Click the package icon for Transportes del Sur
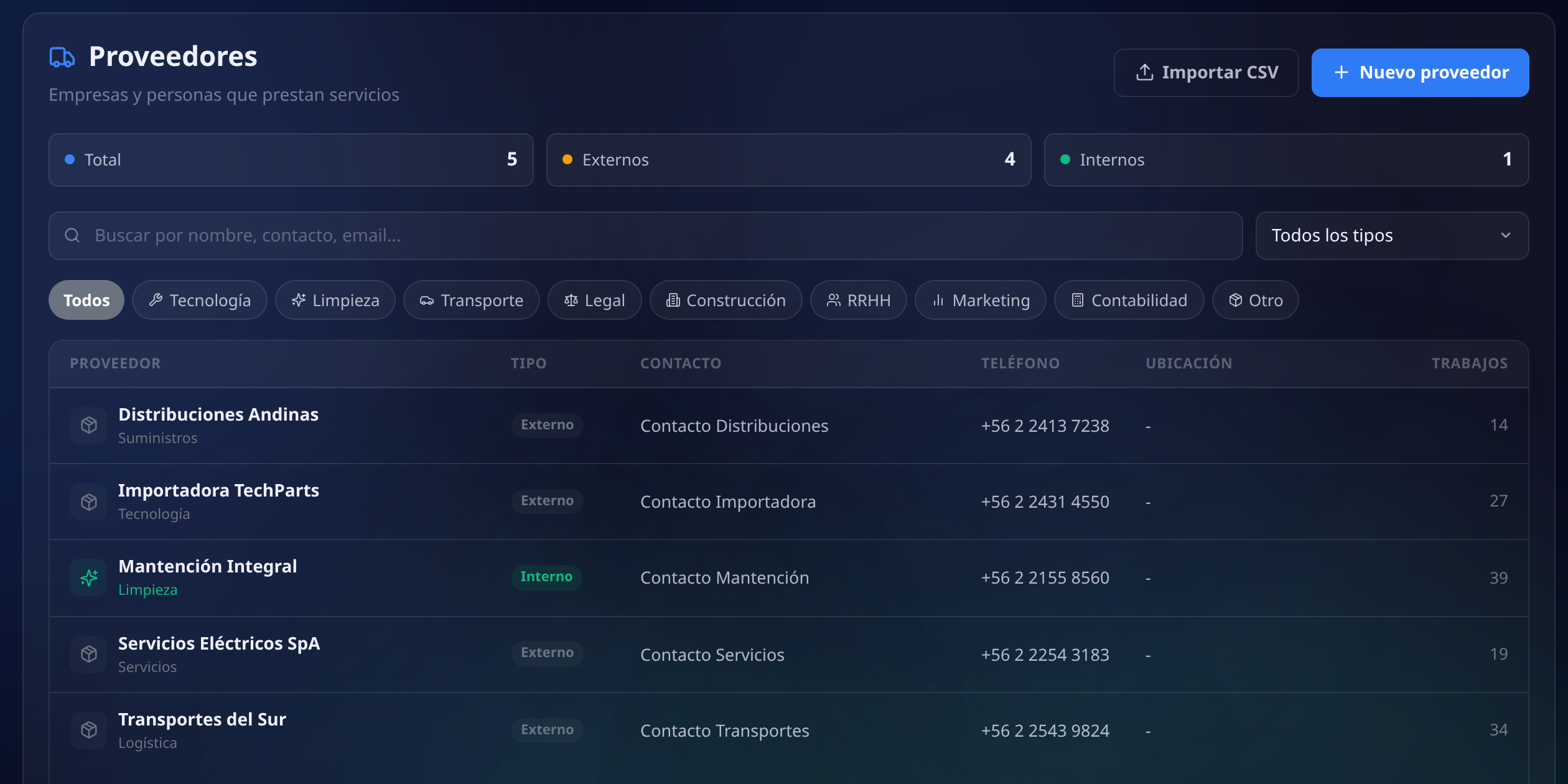Viewport: 1568px width, 784px height. pos(89,730)
